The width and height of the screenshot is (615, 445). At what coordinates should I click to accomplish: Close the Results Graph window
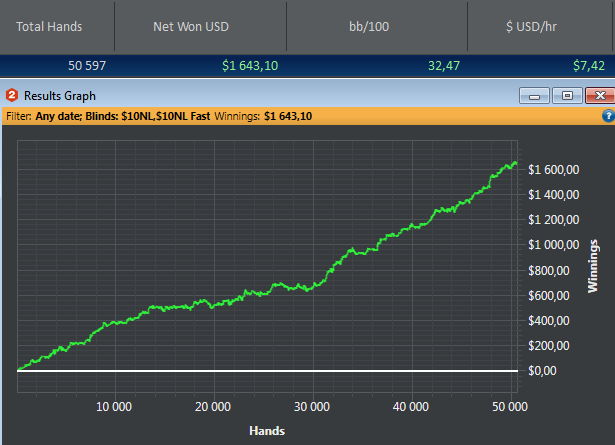tap(600, 96)
